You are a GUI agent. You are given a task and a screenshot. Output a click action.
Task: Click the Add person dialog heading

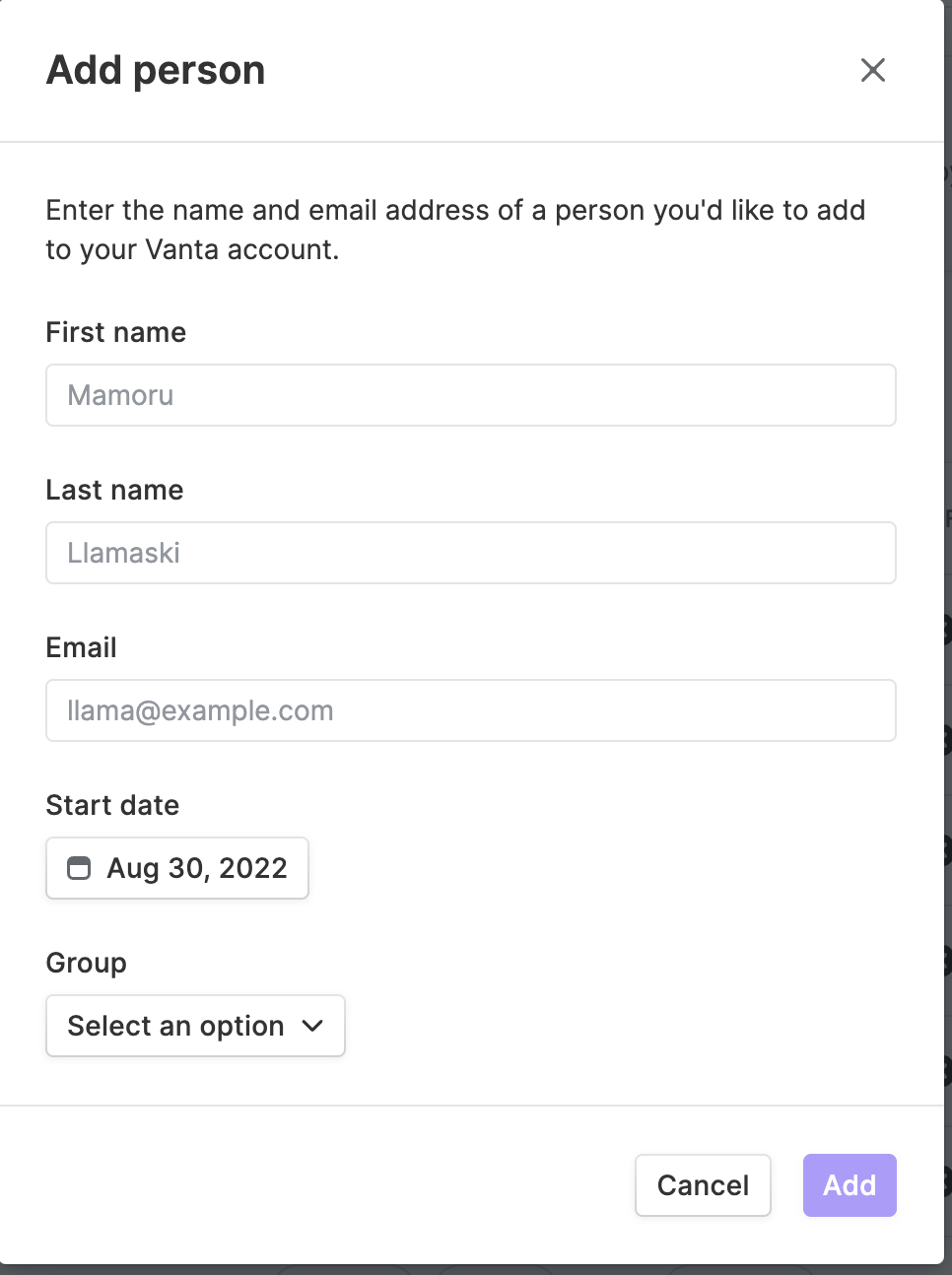pos(156,70)
